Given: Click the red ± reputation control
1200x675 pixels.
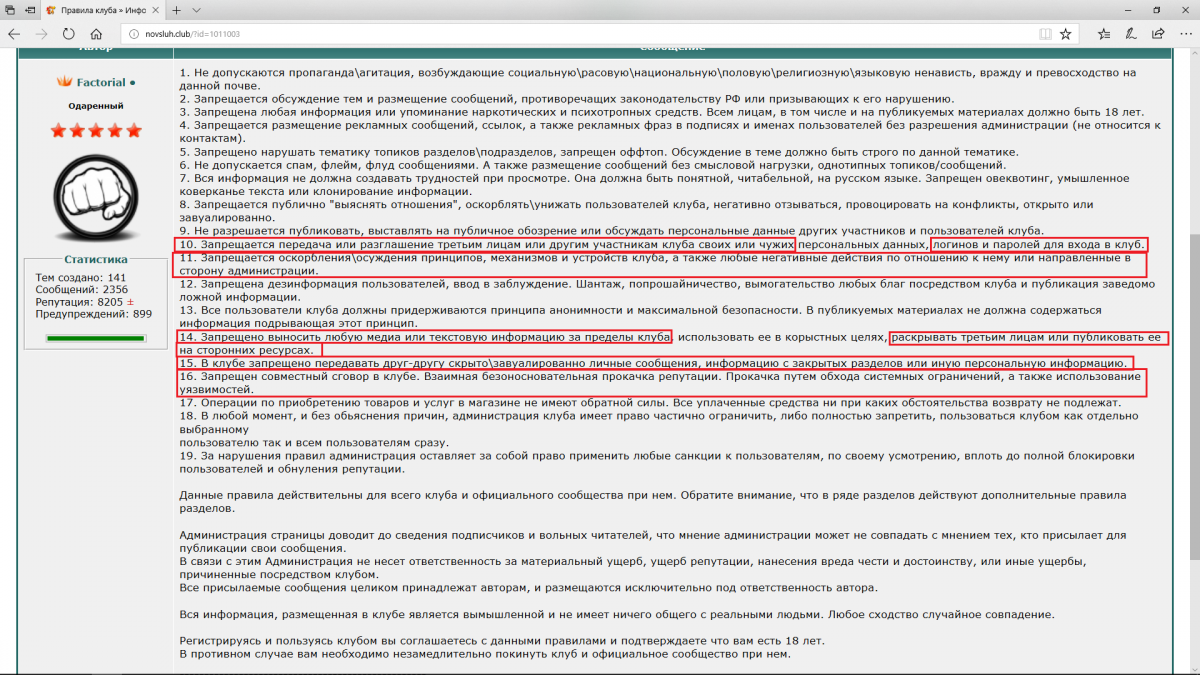Looking at the screenshot, I should click(x=130, y=301).
